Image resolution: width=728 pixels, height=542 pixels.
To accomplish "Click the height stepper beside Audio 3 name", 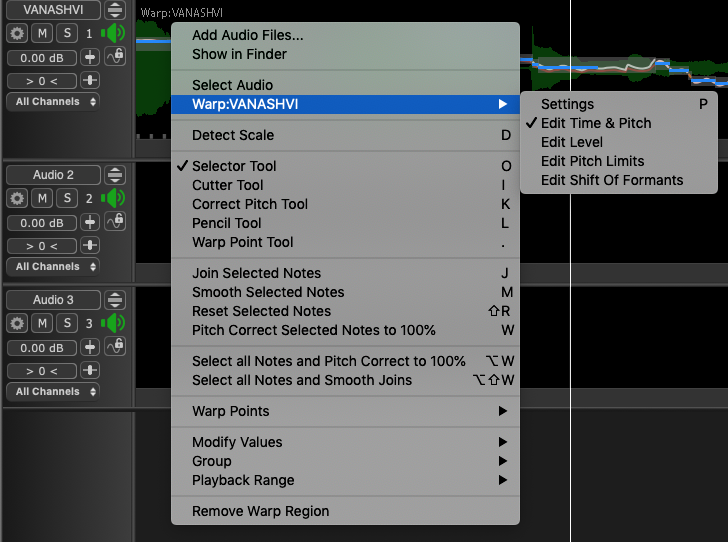I will point(116,300).
